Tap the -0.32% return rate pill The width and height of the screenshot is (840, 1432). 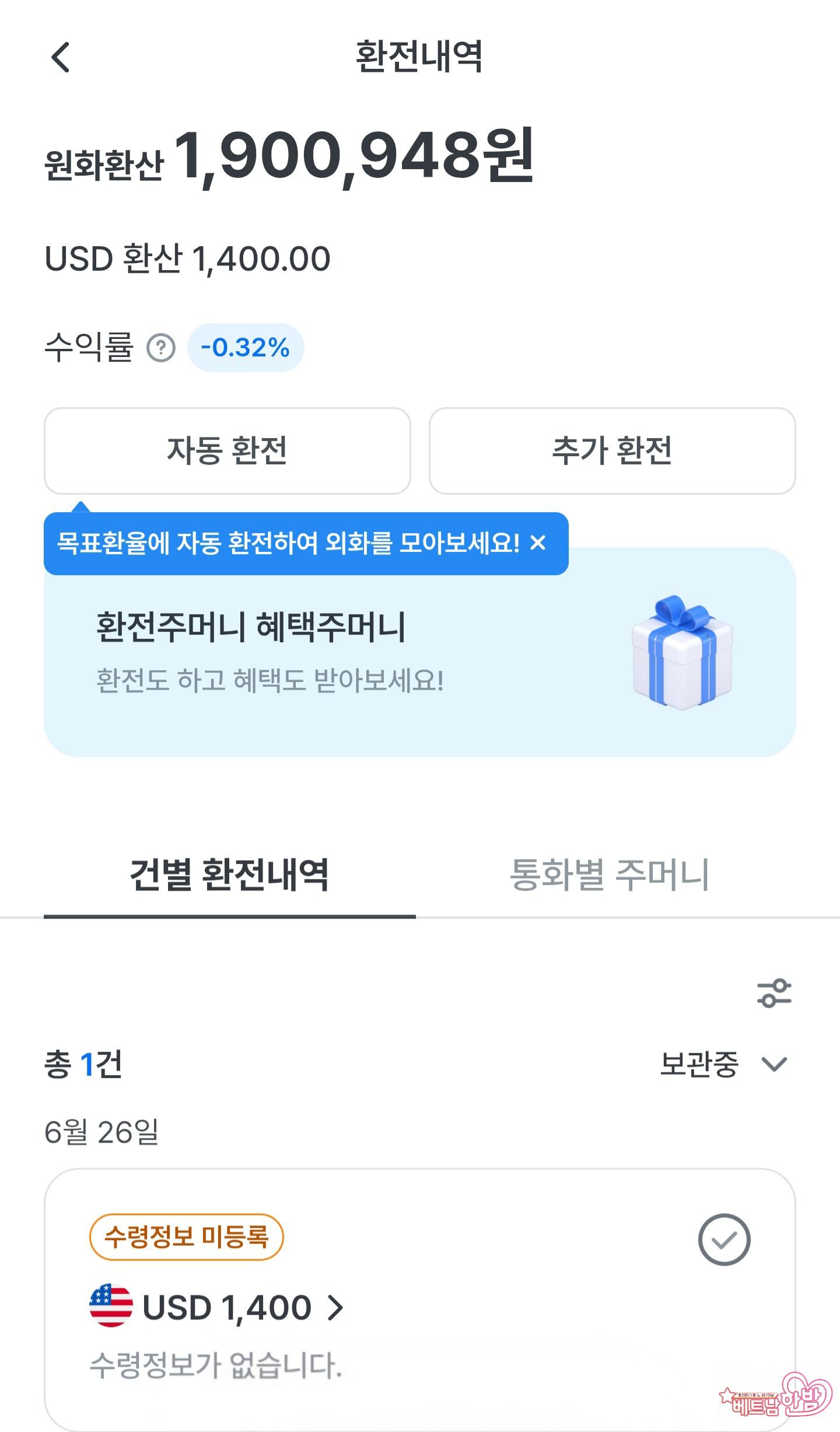(246, 348)
